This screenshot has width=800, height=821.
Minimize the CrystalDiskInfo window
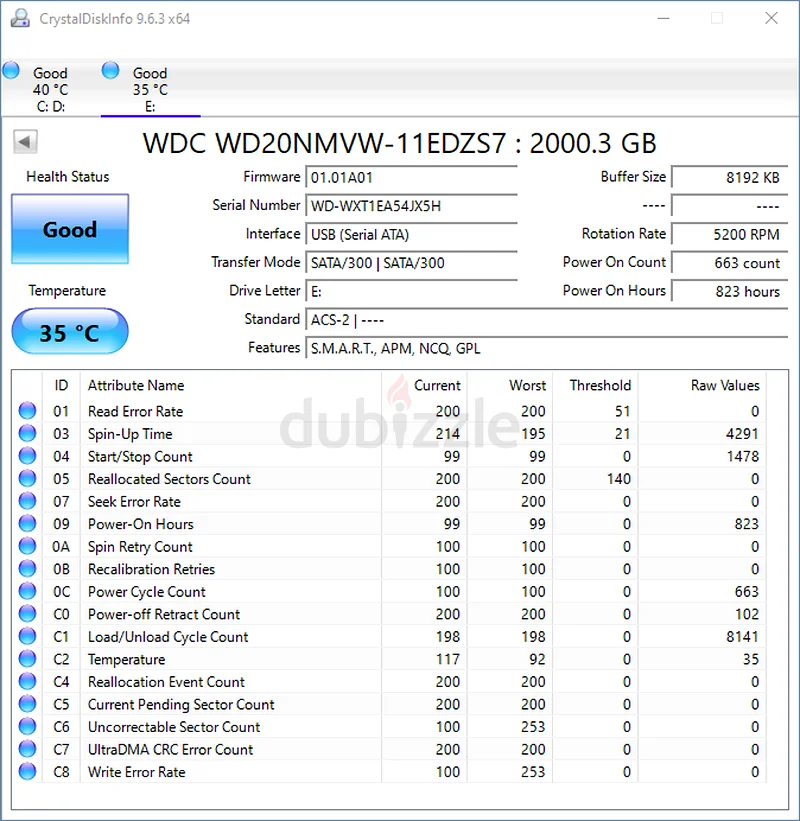pos(663,18)
